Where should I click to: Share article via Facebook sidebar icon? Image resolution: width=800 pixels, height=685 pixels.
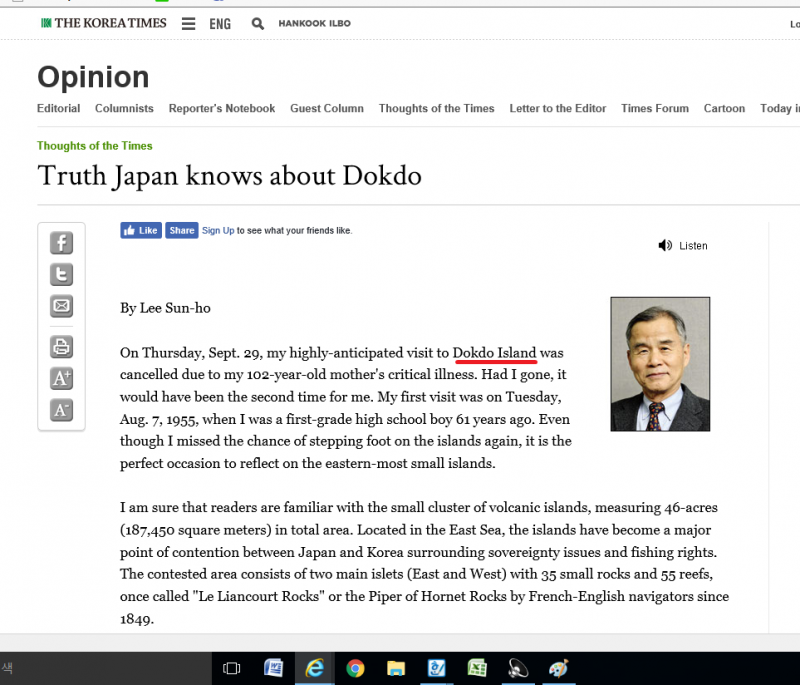[x=61, y=242]
